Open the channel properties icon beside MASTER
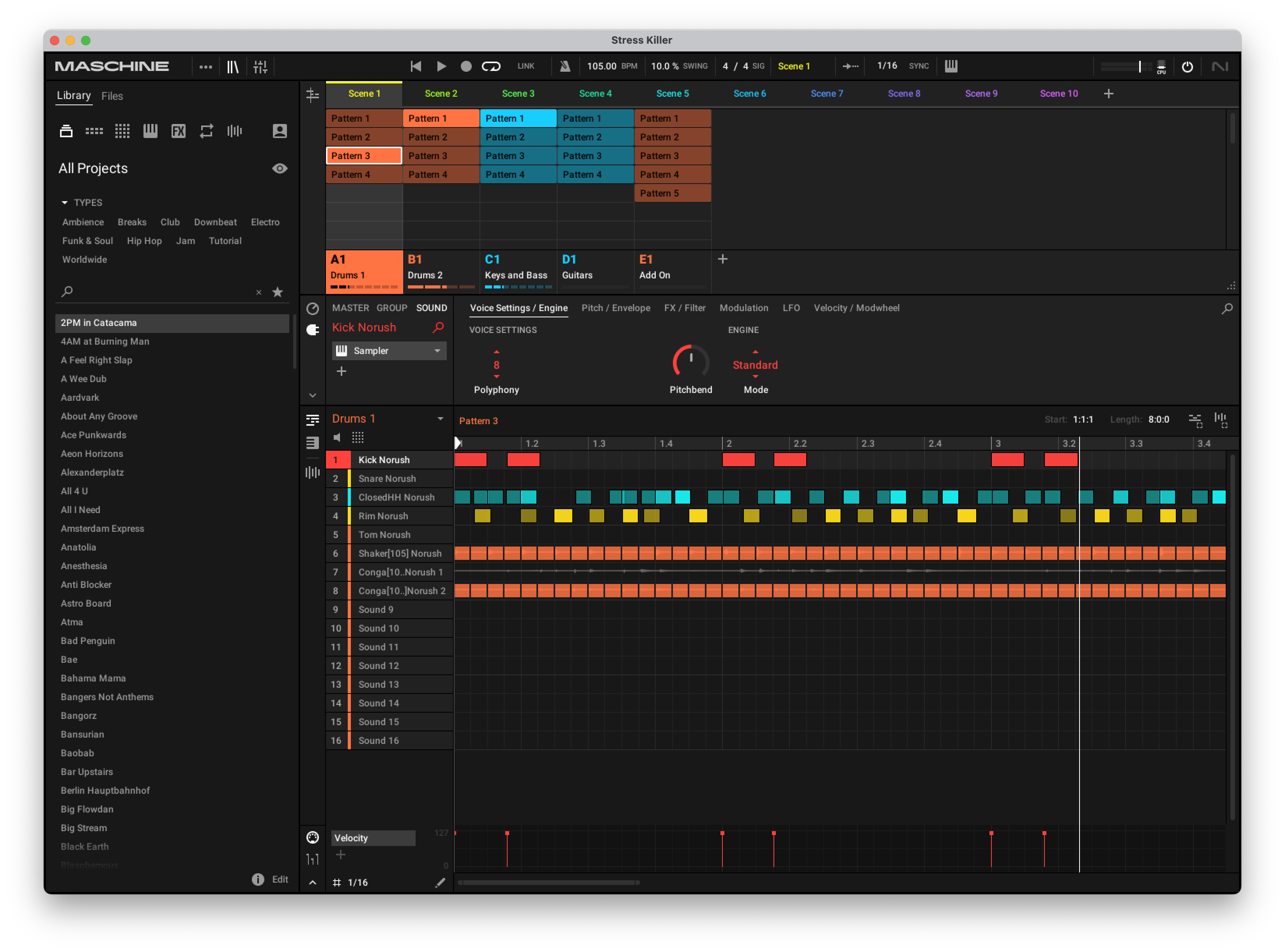Viewport: 1285px width, 952px height. (x=312, y=309)
